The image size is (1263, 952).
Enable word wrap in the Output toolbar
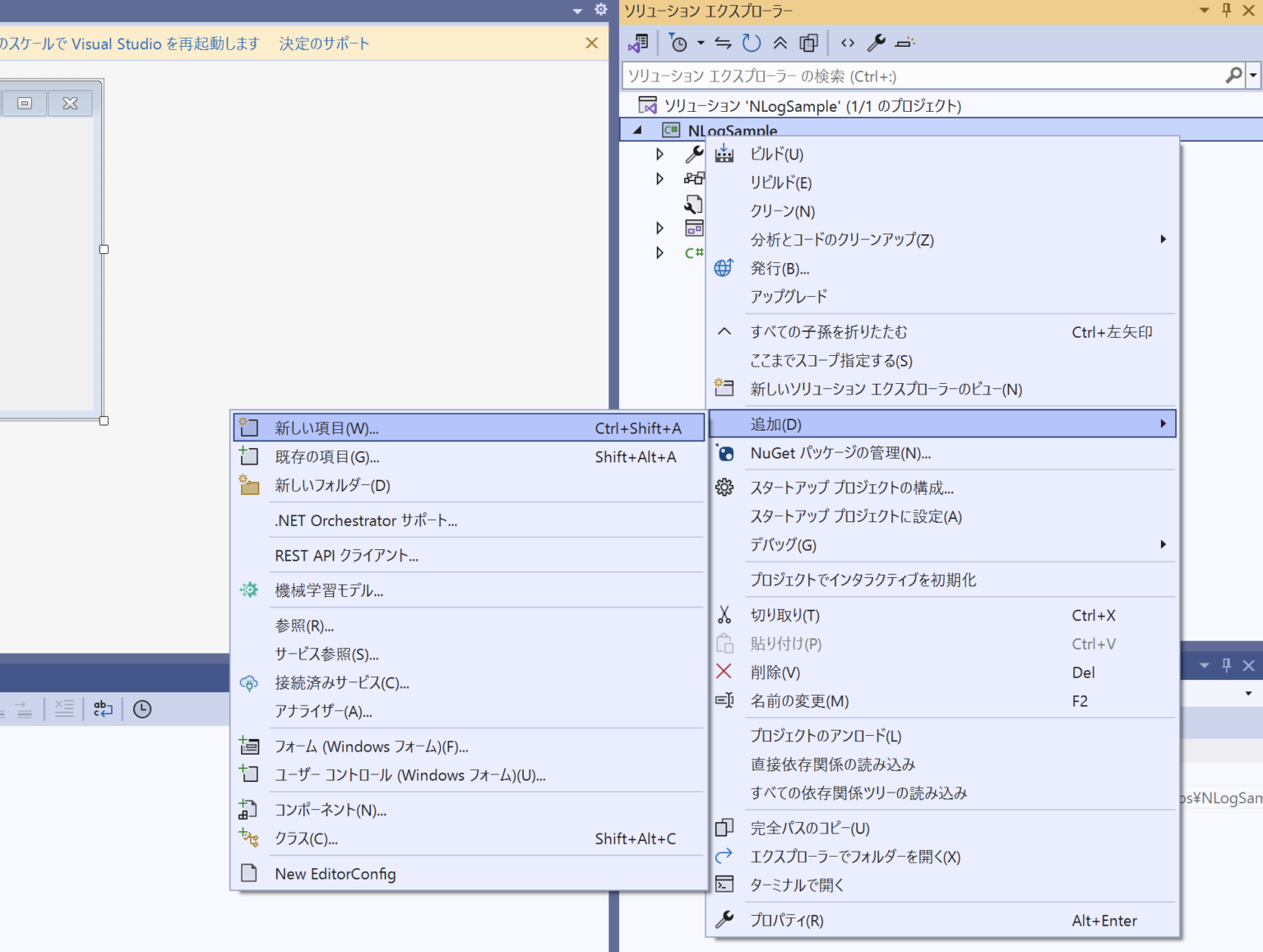coord(102,709)
